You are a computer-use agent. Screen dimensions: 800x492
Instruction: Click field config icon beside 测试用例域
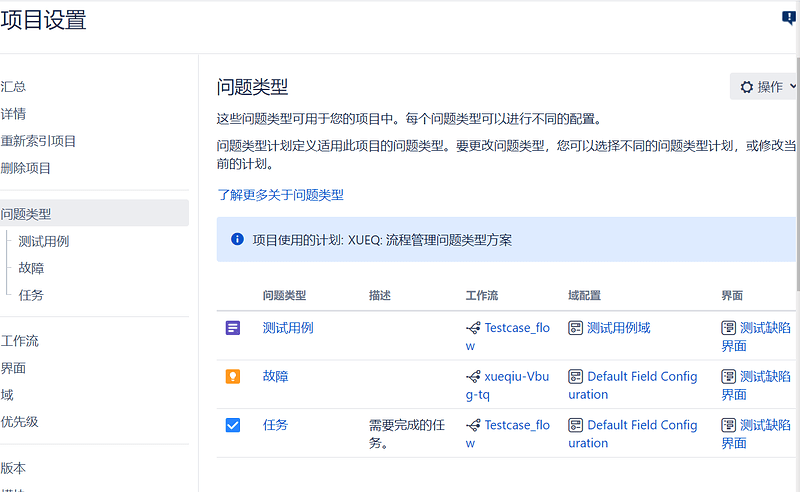pyautogui.click(x=576, y=328)
